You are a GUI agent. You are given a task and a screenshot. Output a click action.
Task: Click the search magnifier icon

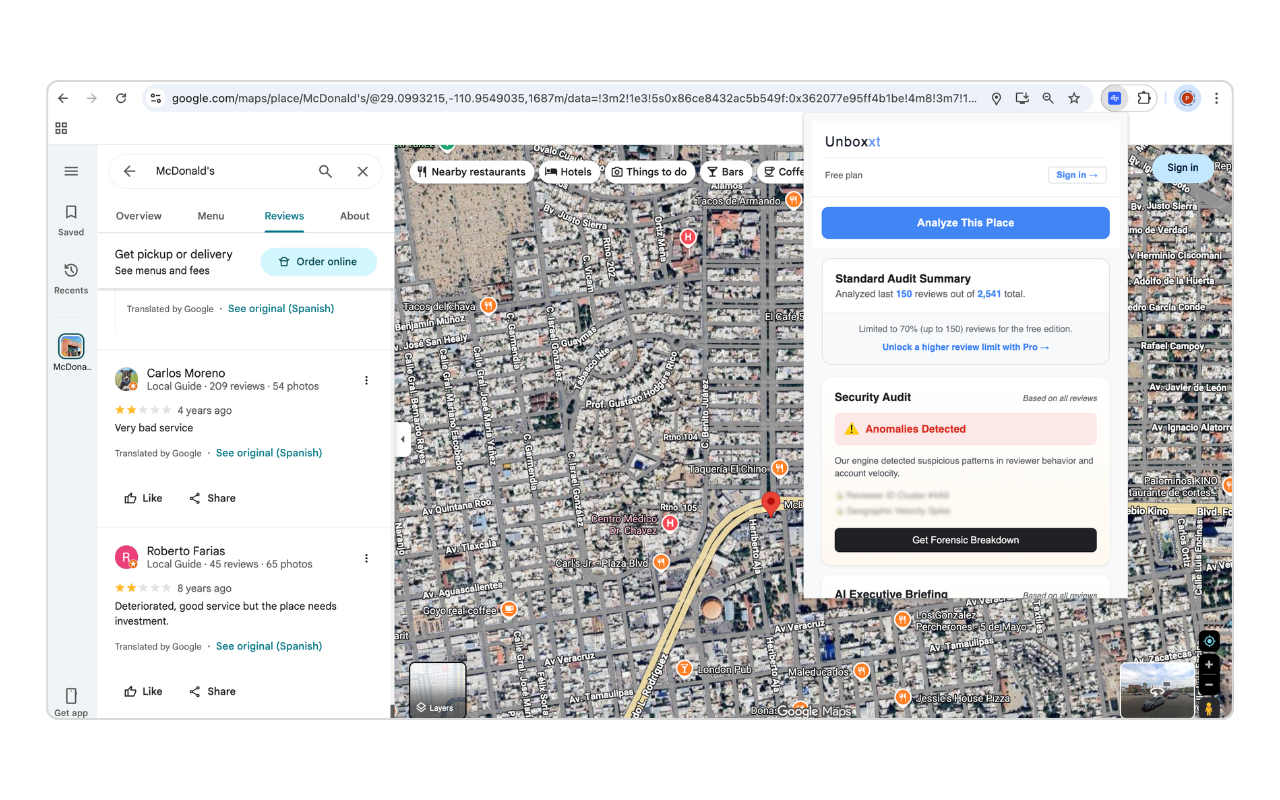coord(325,171)
